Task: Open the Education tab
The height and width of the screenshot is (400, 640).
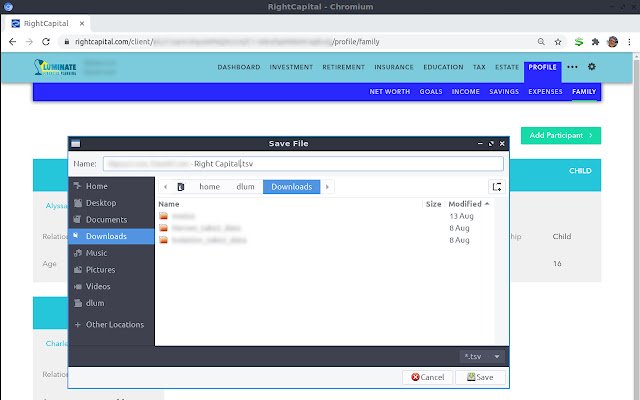Action: [443, 67]
